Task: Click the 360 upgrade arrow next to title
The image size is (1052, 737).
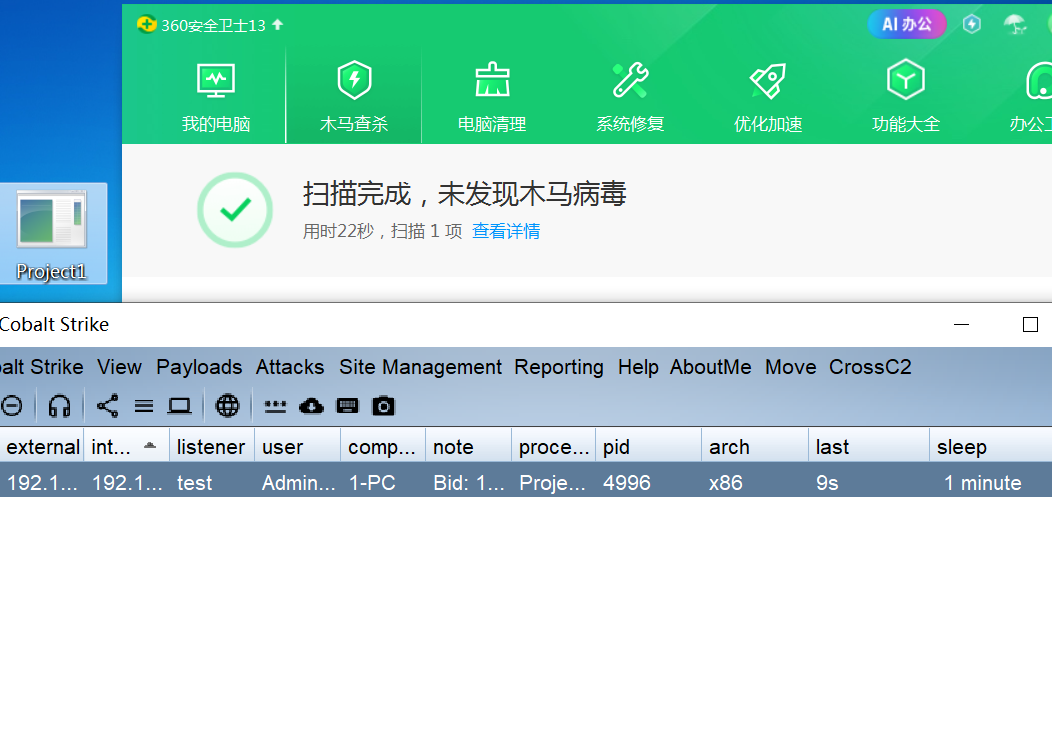Action: (x=278, y=25)
